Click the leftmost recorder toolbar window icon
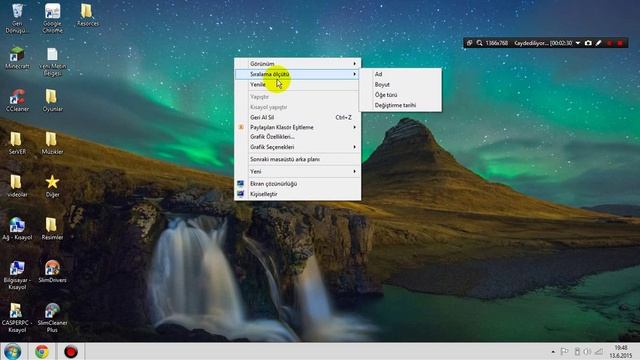This screenshot has height=360, width=640. click(469, 43)
